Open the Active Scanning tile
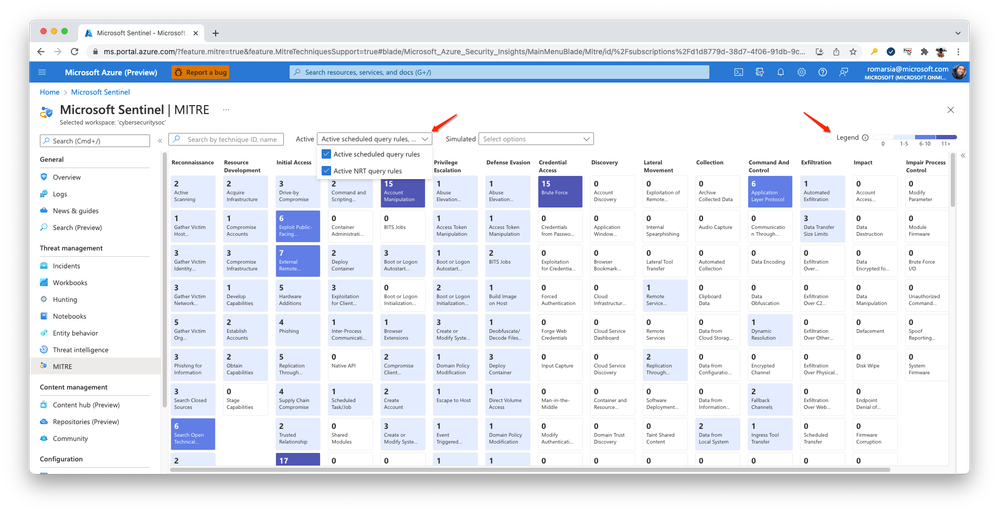Viewport: 999px width, 513px height. click(x=193, y=192)
